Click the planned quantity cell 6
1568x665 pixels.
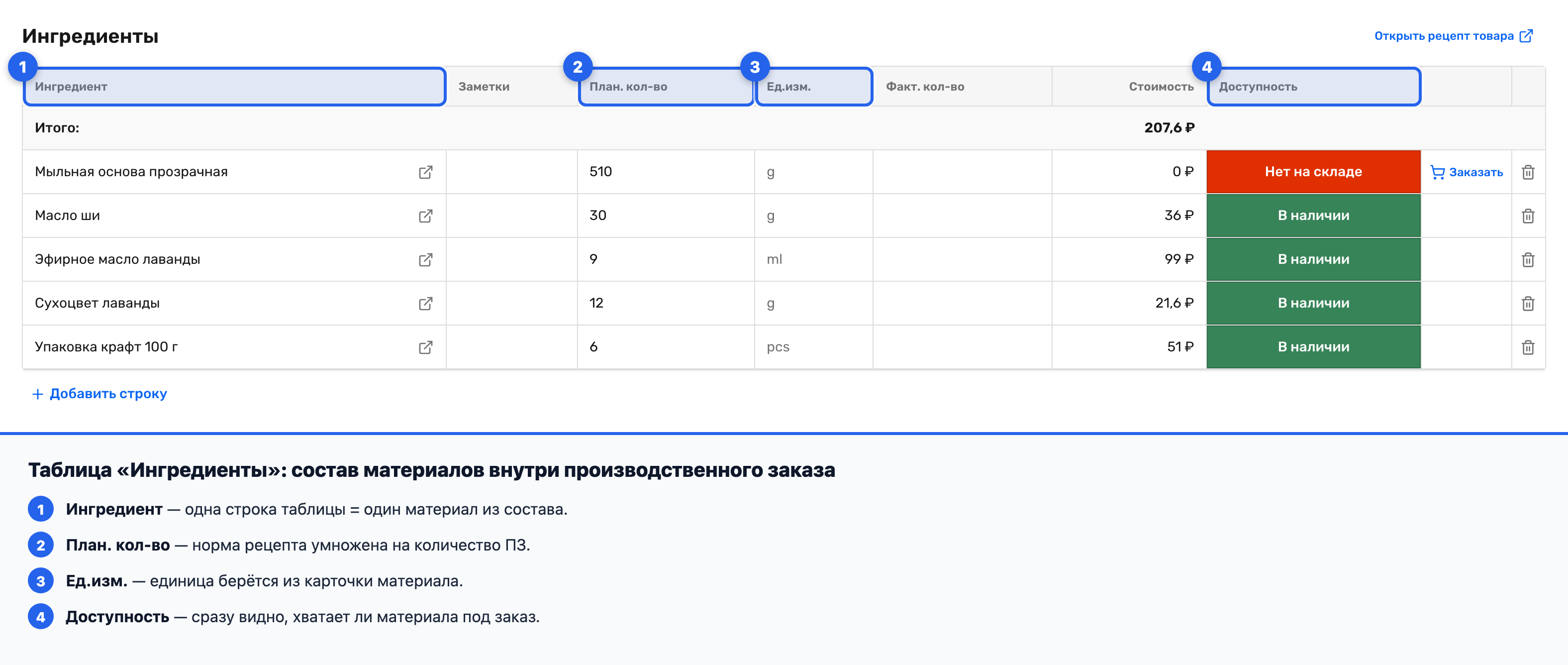666,347
